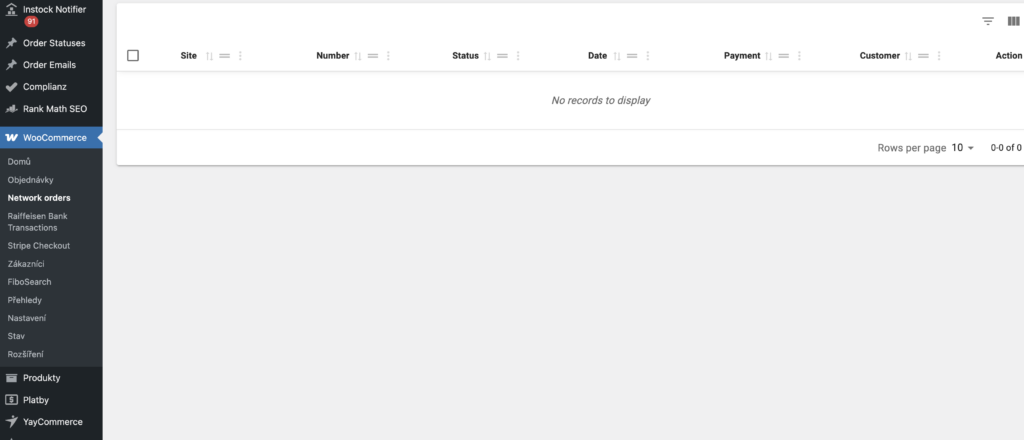Screen dimensions: 1024x440
Task: Click the drag handle on Payment column
Action: [x=784, y=56]
